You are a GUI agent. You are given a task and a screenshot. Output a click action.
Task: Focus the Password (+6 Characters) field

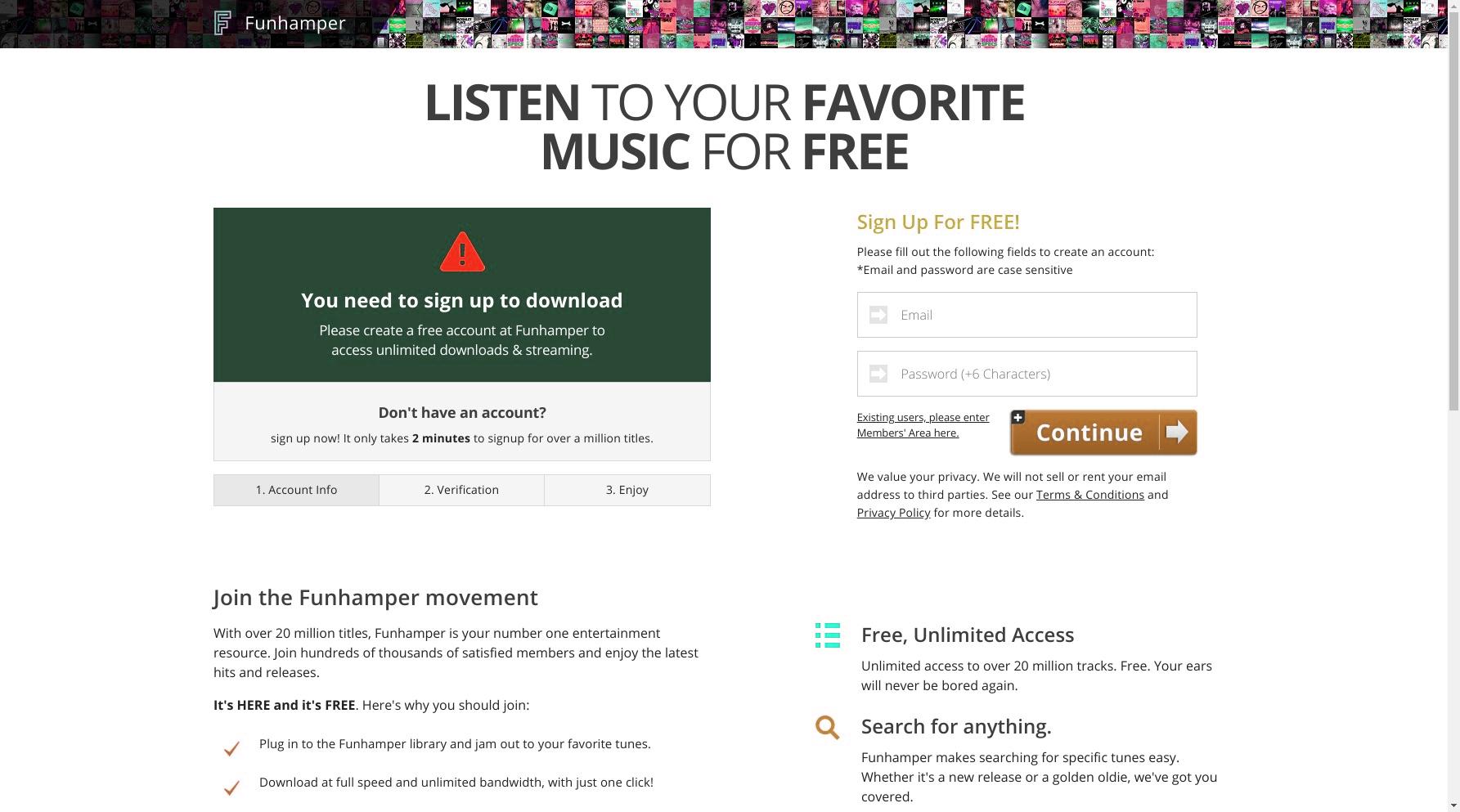[1026, 374]
